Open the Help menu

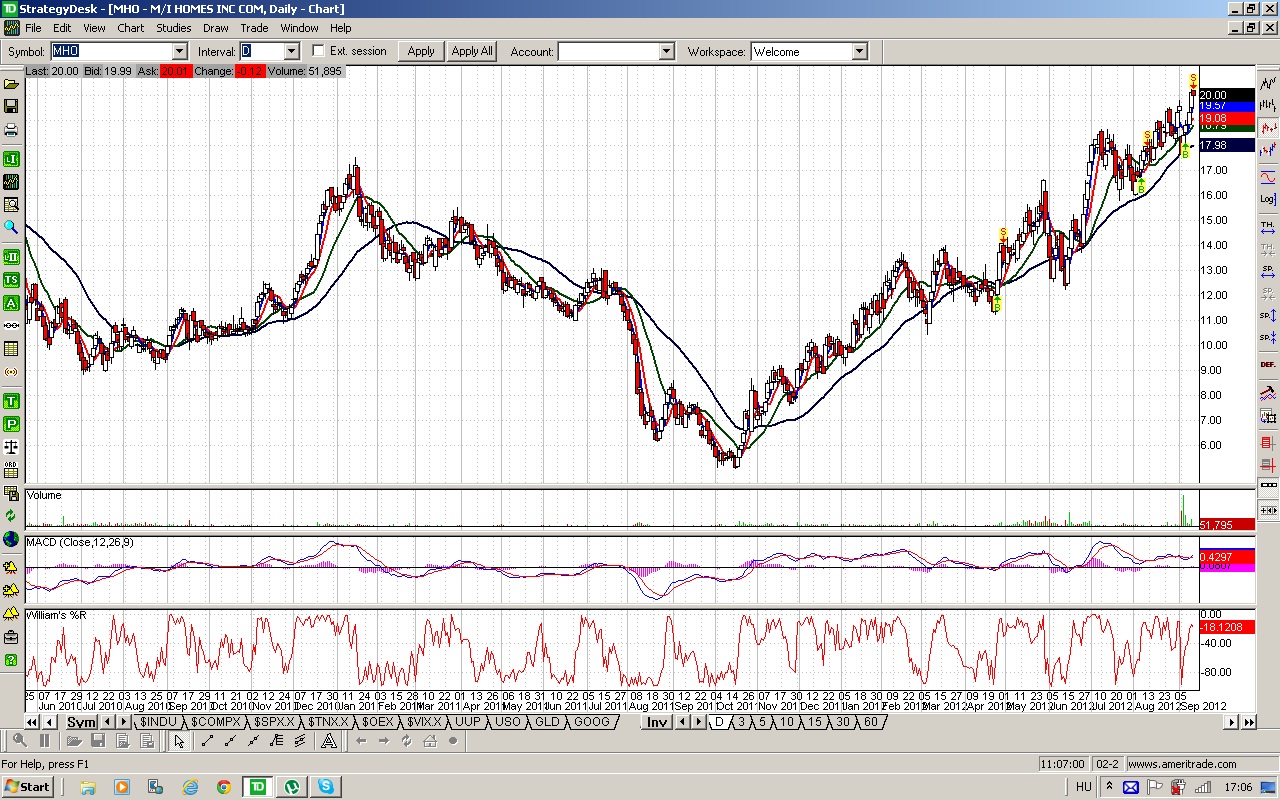pyautogui.click(x=340, y=28)
